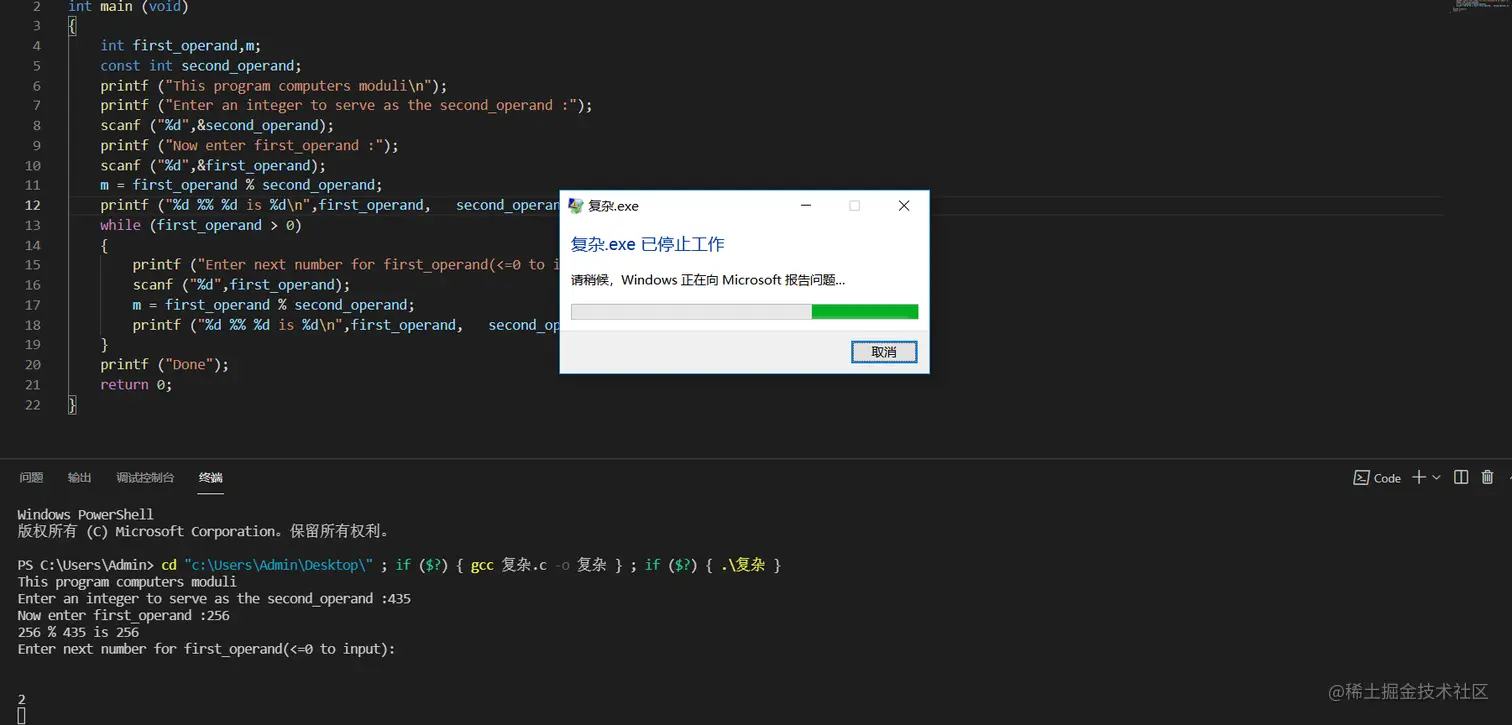Click the printf 'Enter an integer to serve' code line
Screen dimensions: 1512x725
pyautogui.click(x=347, y=105)
